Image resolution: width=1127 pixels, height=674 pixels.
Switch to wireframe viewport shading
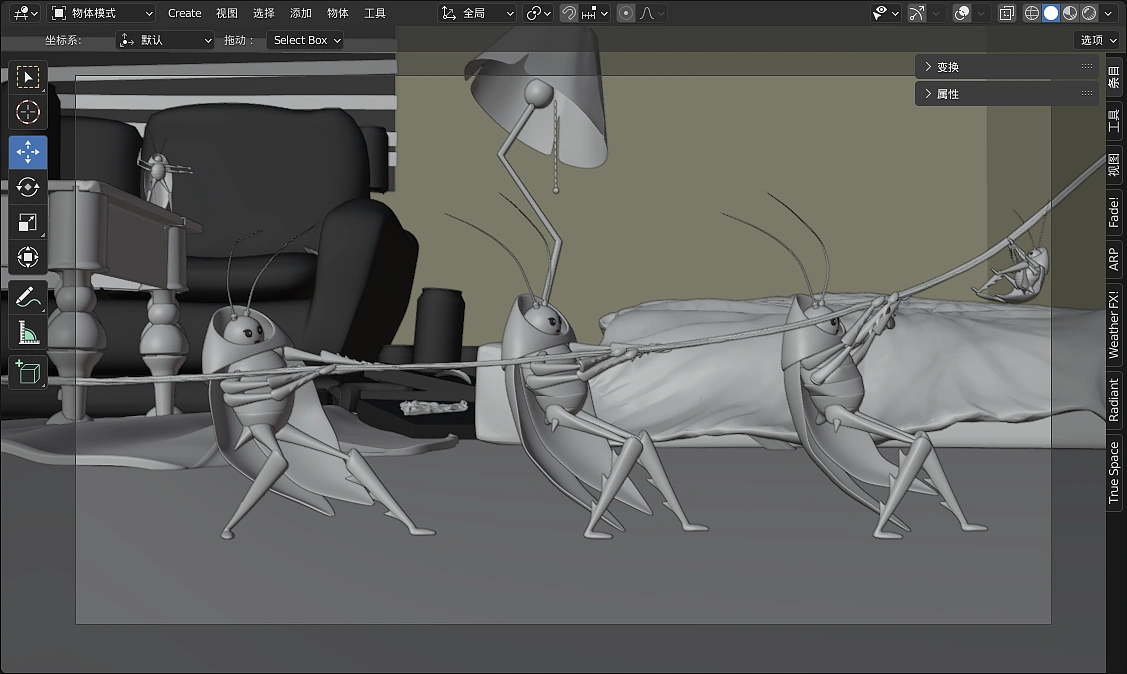[1031, 13]
